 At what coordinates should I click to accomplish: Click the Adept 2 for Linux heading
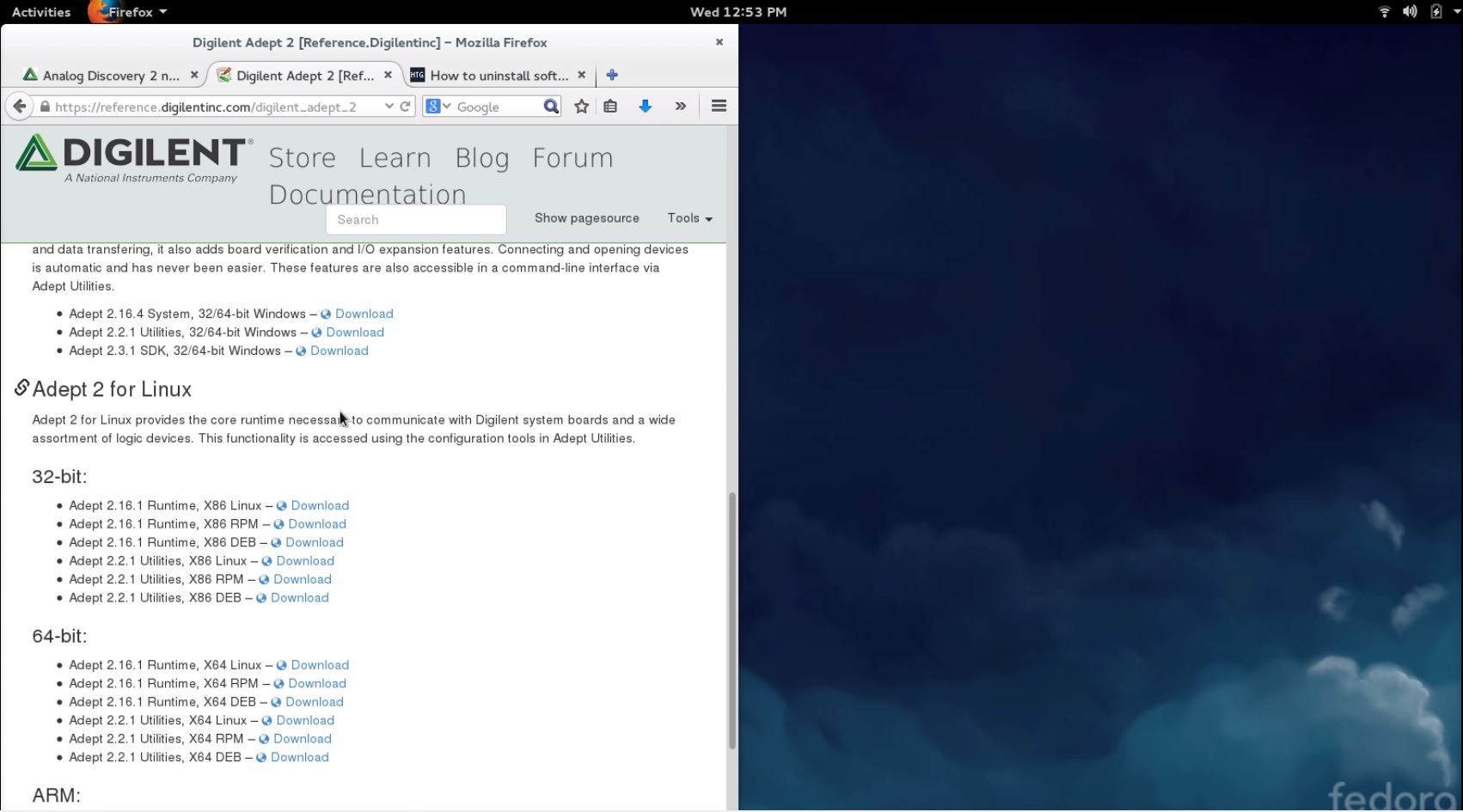(112, 389)
